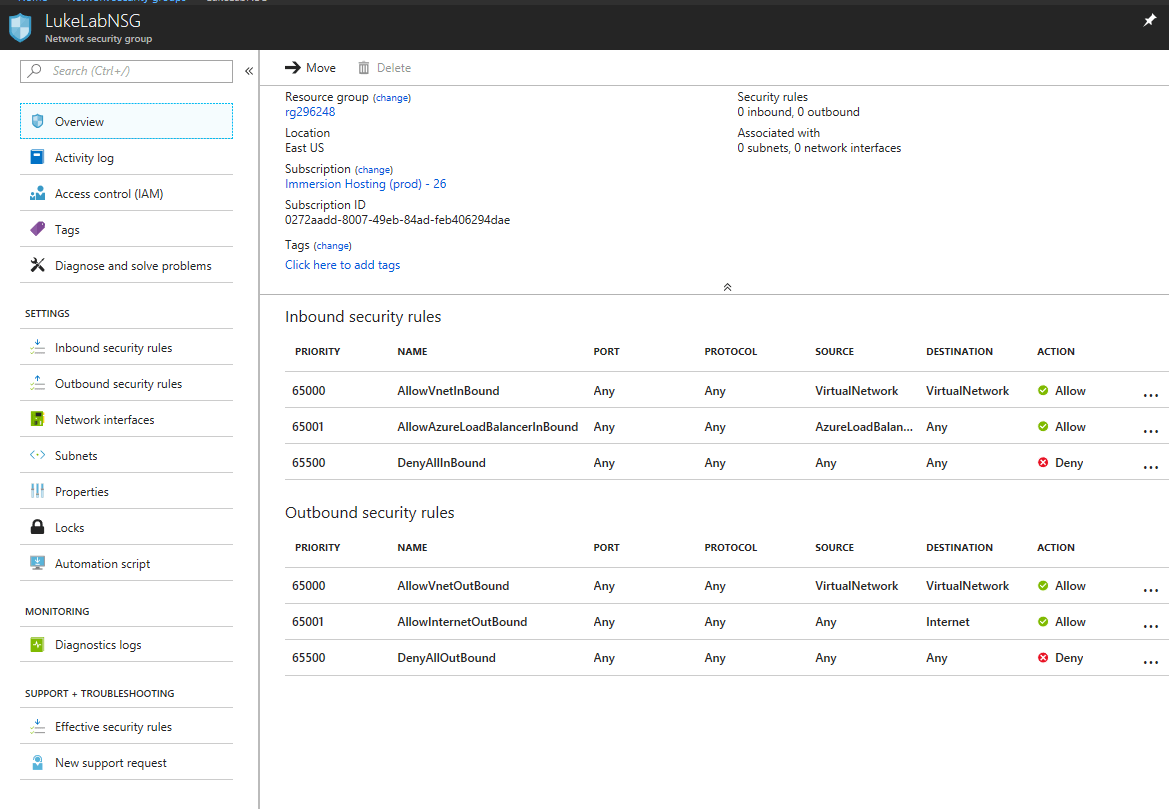This screenshot has width=1169, height=809.
Task: Open ellipsis menu for DenyAllInBound rule
Action: click(x=1150, y=468)
